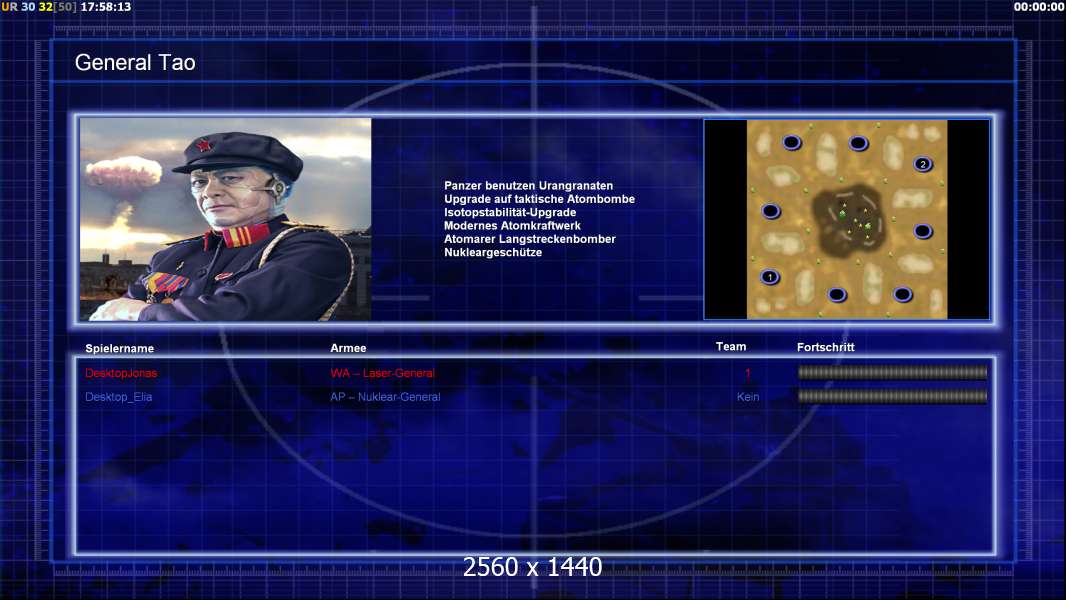
Task: Click the 'Team' column header
Action: click(731, 347)
